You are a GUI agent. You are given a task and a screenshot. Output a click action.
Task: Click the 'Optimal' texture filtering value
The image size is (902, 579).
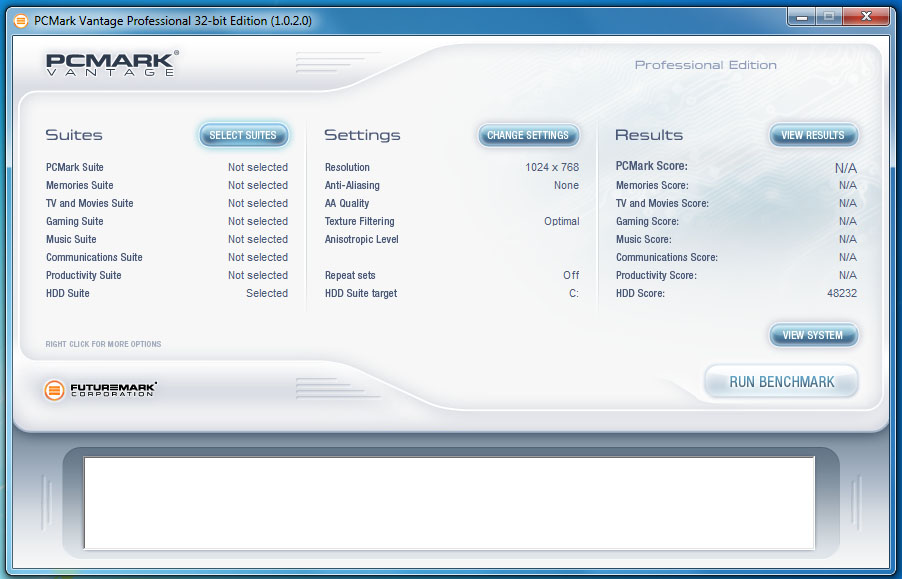(x=562, y=221)
